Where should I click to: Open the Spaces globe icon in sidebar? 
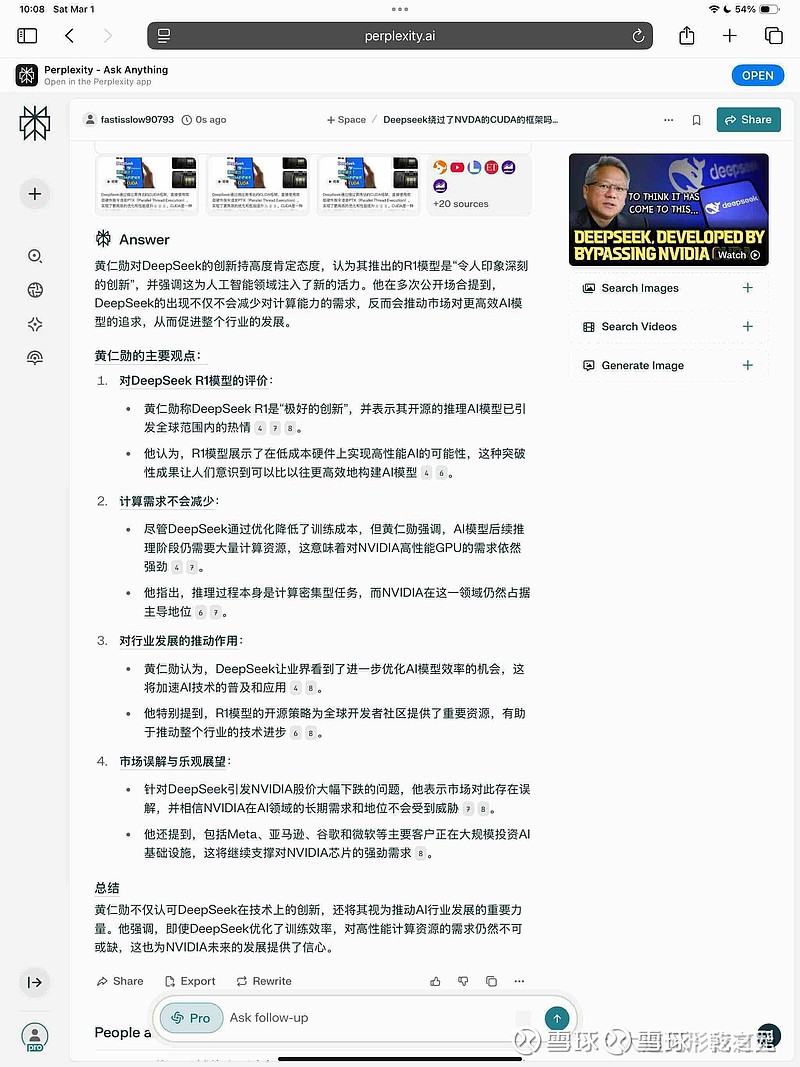tap(35, 290)
